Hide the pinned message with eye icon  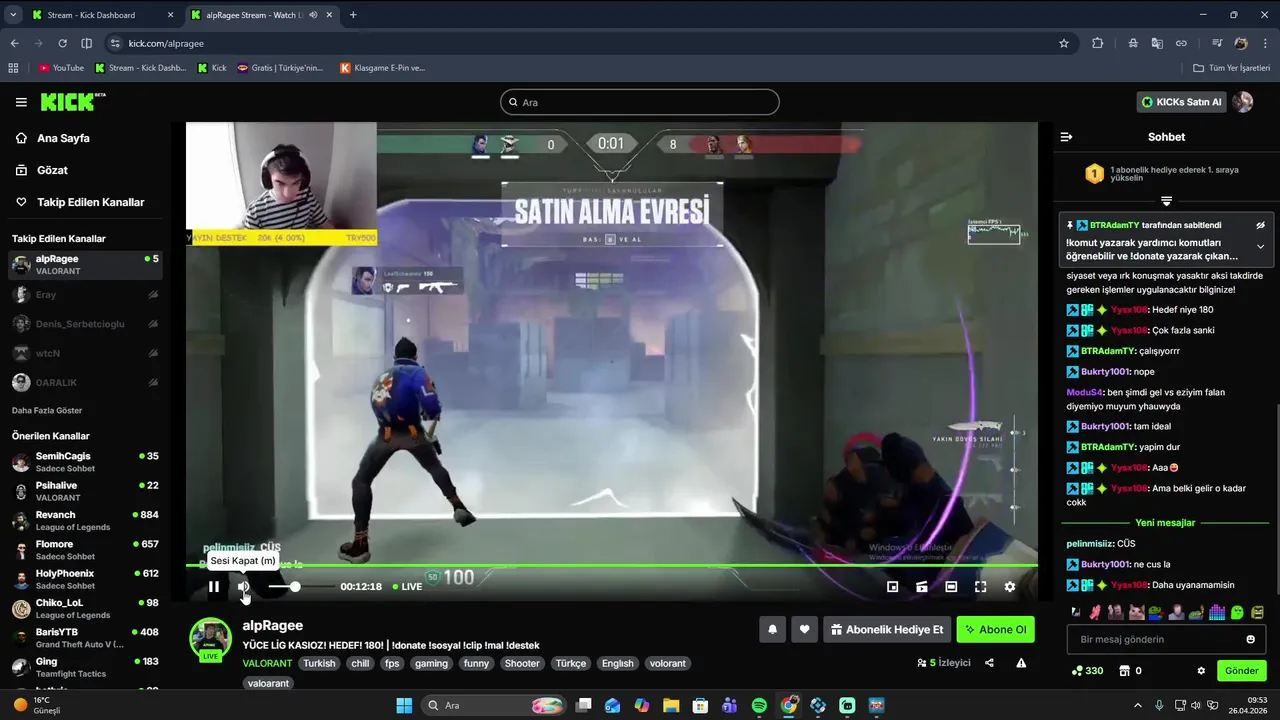[x=1260, y=226]
